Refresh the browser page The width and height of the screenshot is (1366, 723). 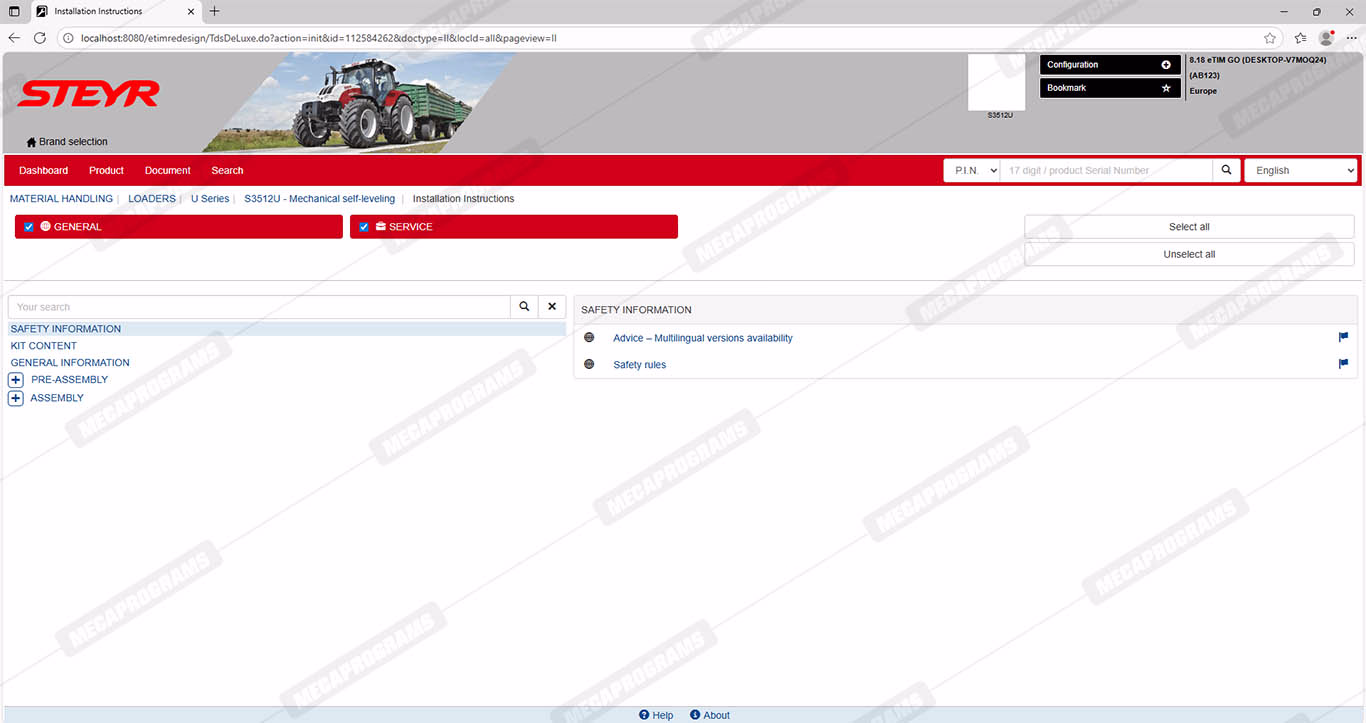[x=40, y=38]
